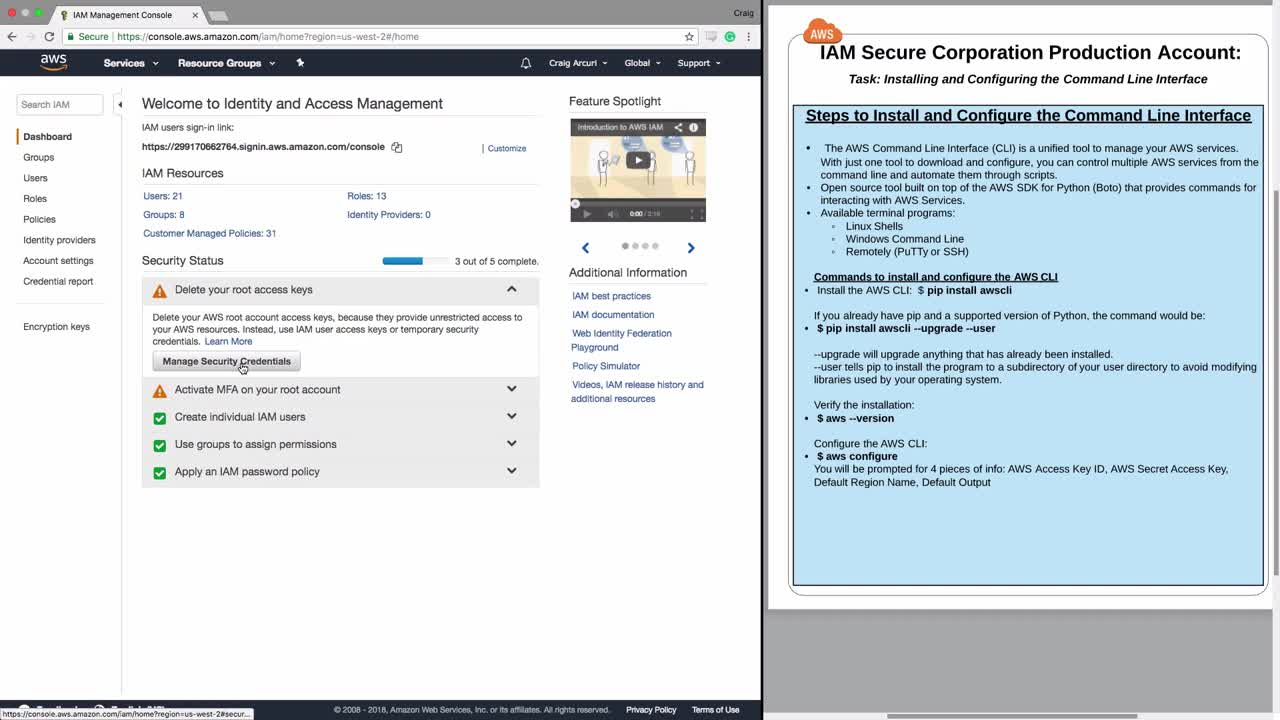
Task: Open the Services dropdown
Action: pos(131,63)
